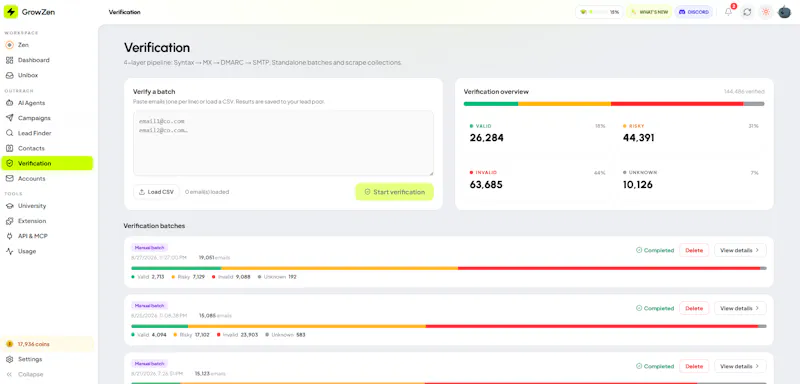View details of the 15,085 emails batch
Screen dimensions: 800x384
tap(740, 309)
